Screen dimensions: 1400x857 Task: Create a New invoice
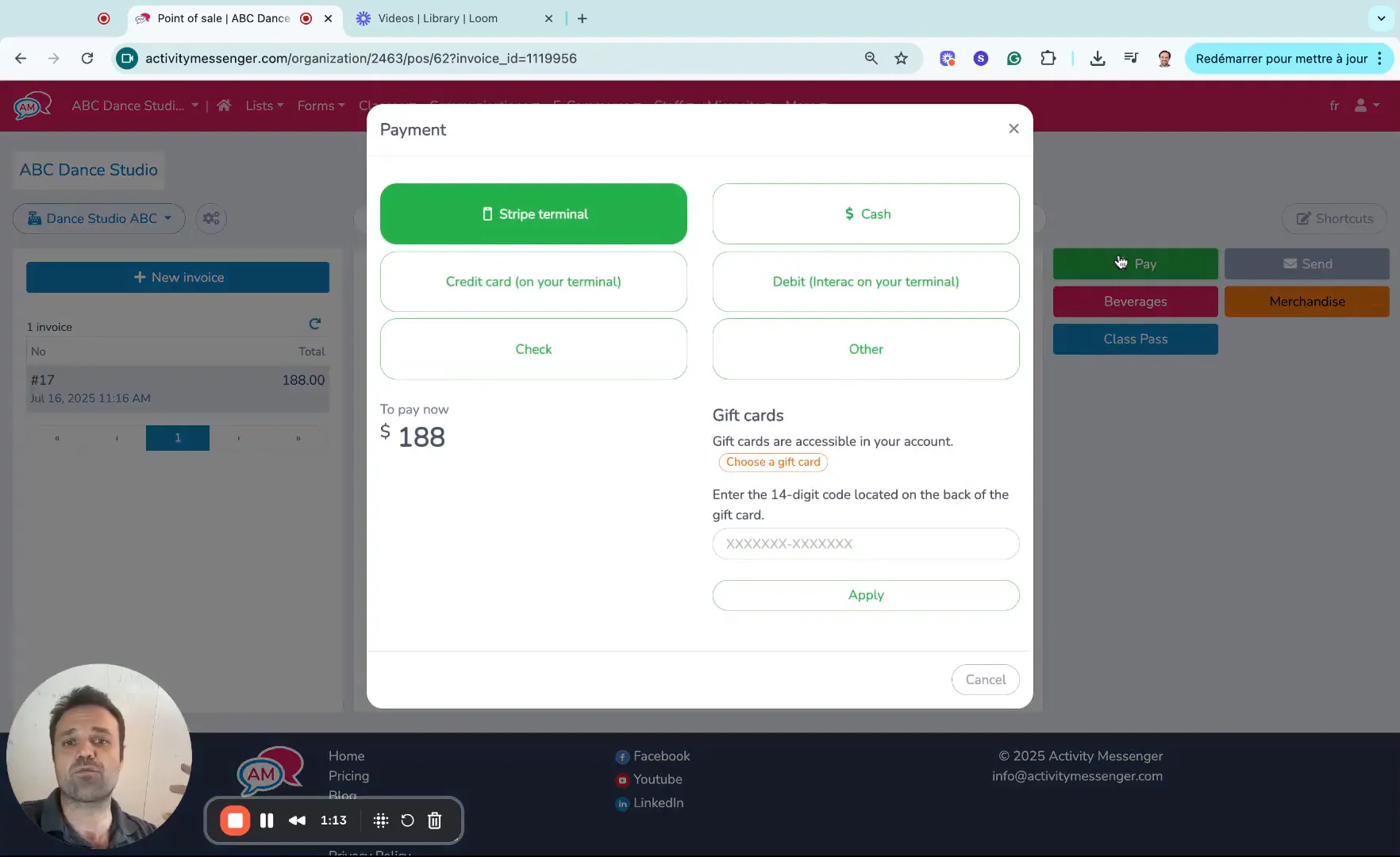178,277
